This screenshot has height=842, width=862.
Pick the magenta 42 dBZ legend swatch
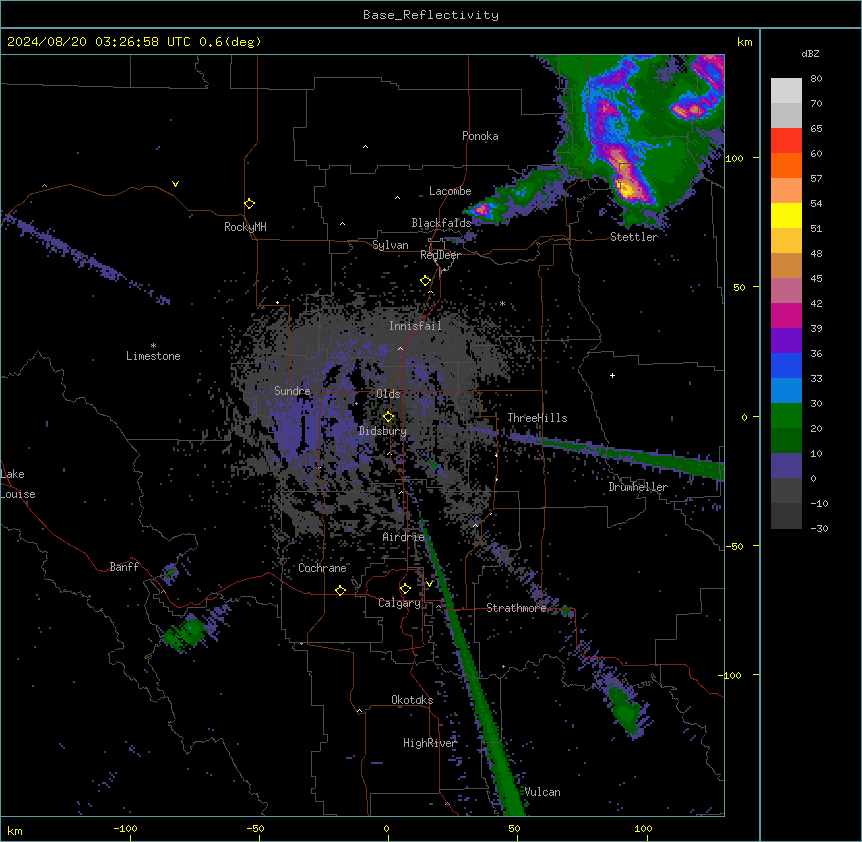click(x=786, y=315)
